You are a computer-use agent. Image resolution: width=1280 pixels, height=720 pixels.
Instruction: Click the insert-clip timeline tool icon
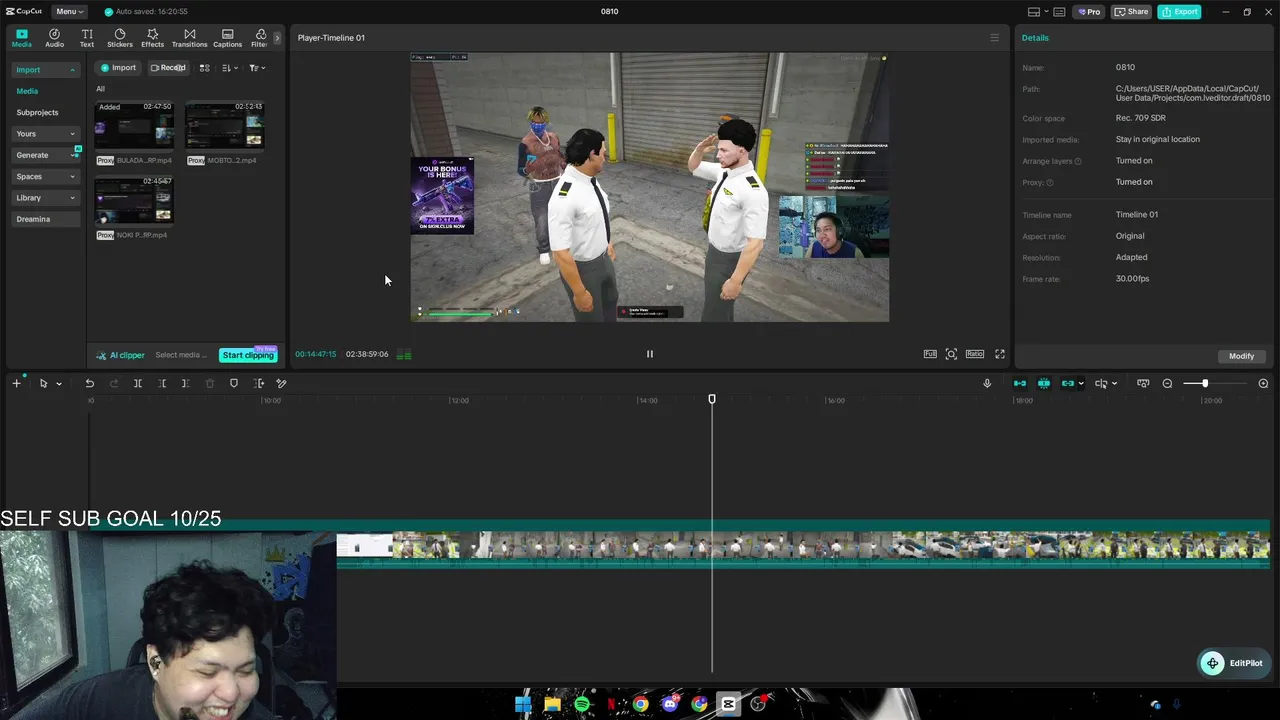tap(259, 384)
